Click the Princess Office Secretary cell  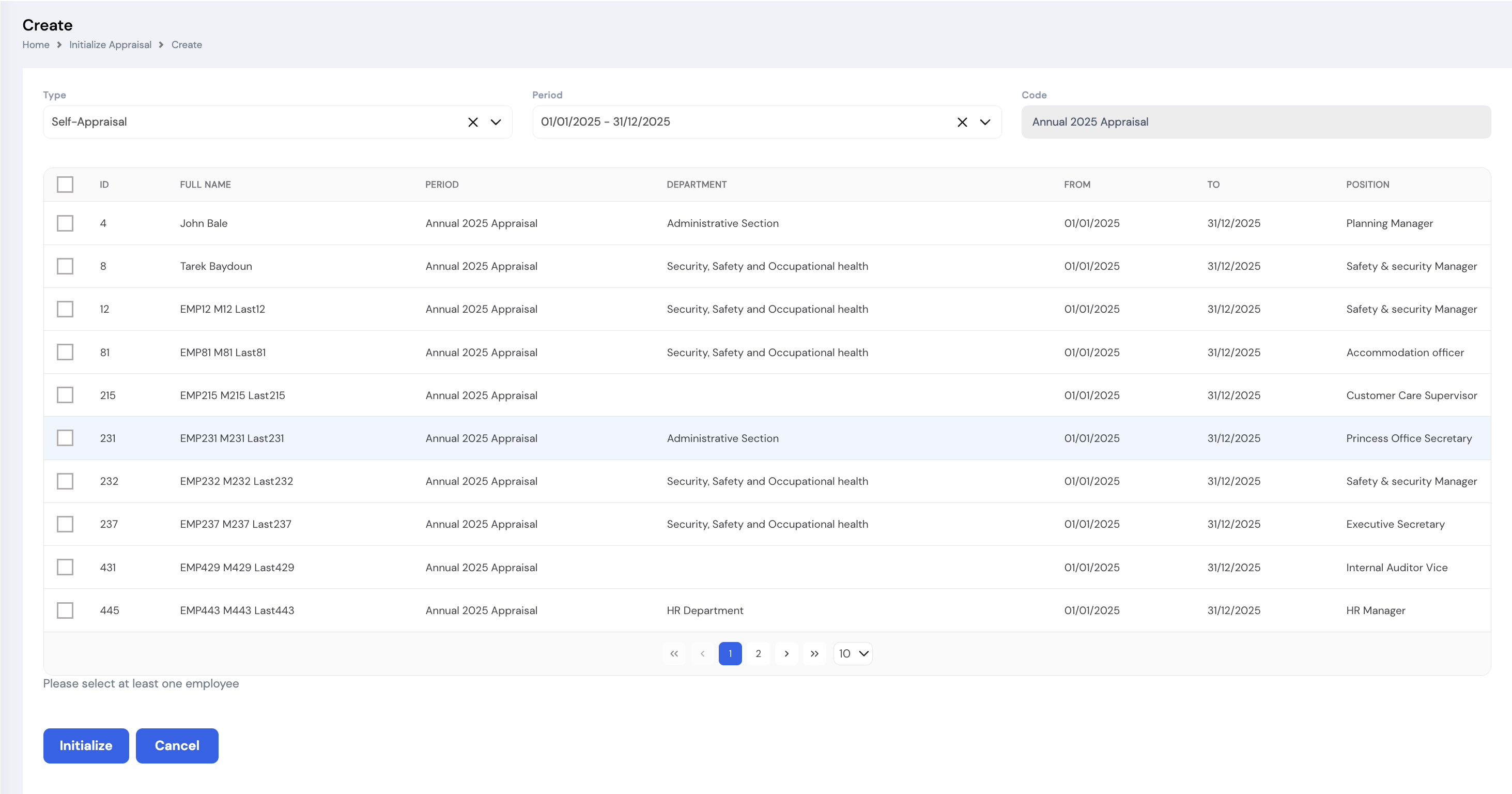tap(1409, 438)
